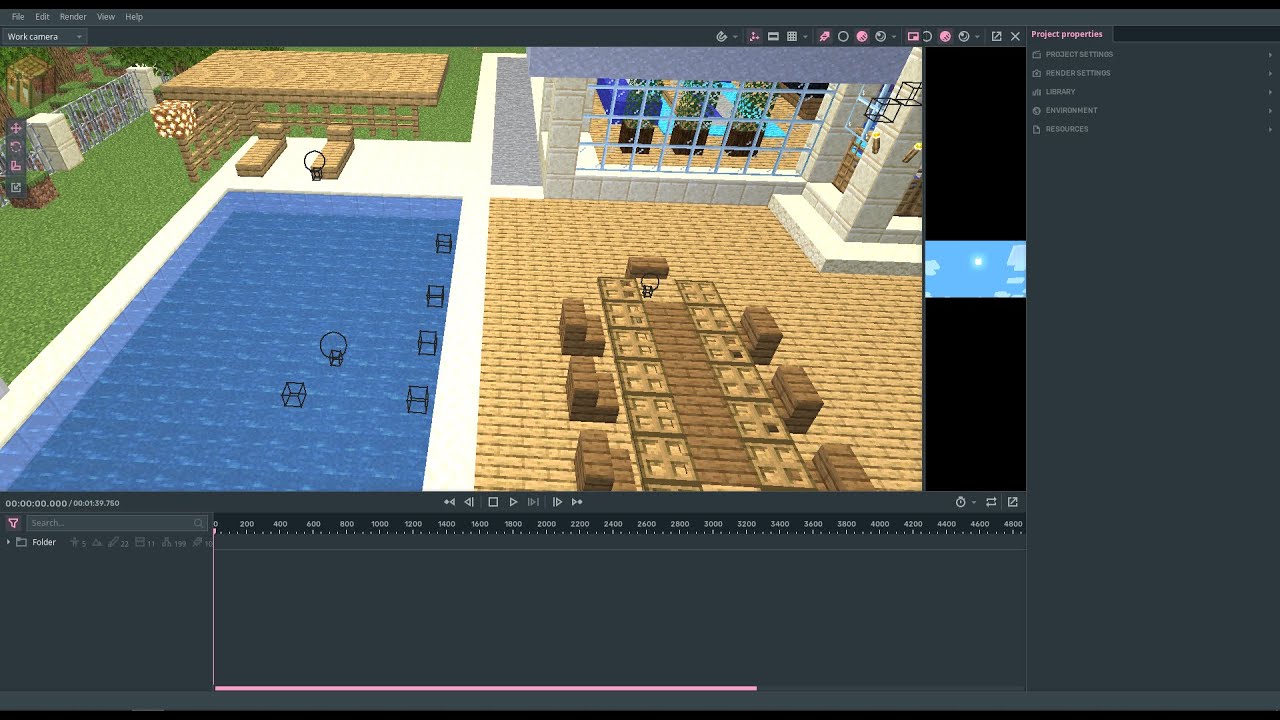Image resolution: width=1280 pixels, height=720 pixels.
Task: Stop timeline playback
Action: pos(493,502)
